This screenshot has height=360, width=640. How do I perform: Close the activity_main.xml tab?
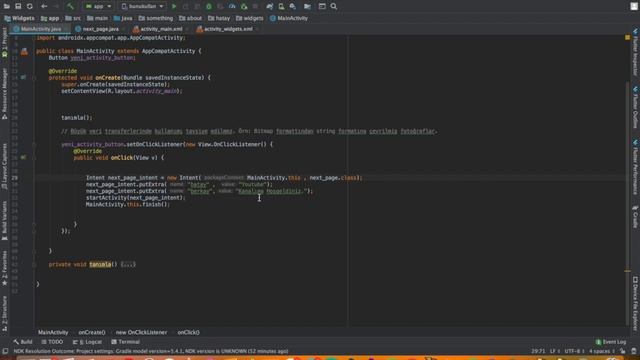pos(187,29)
